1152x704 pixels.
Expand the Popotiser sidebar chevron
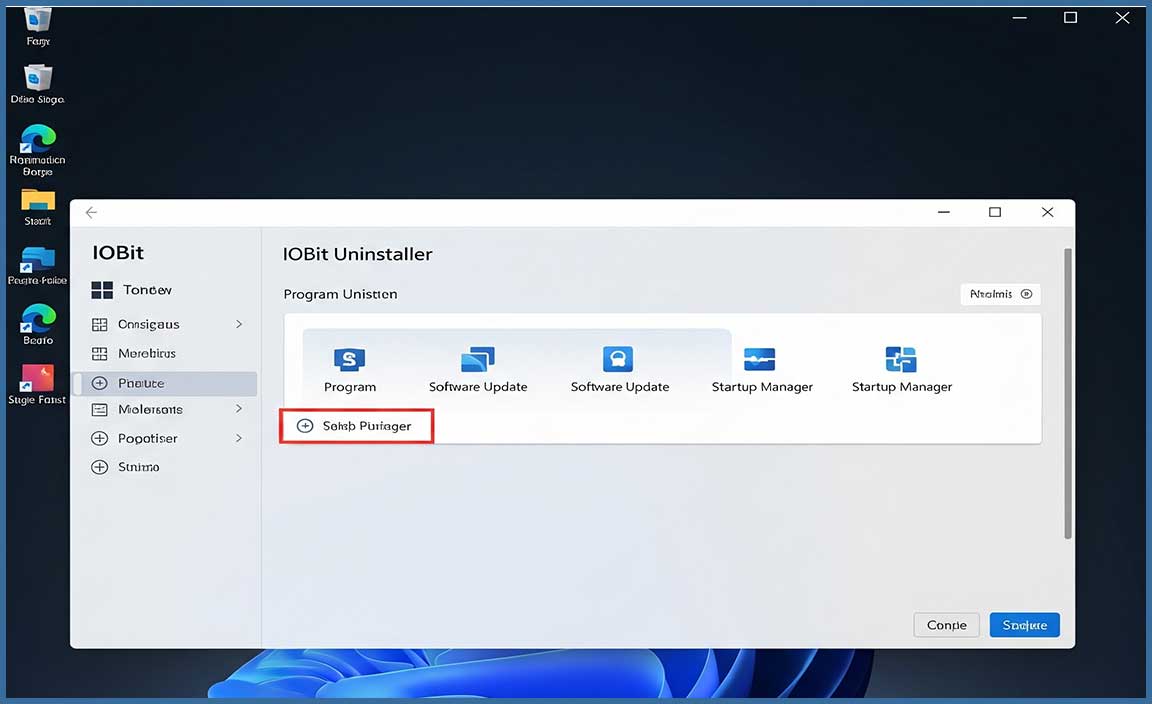click(239, 438)
